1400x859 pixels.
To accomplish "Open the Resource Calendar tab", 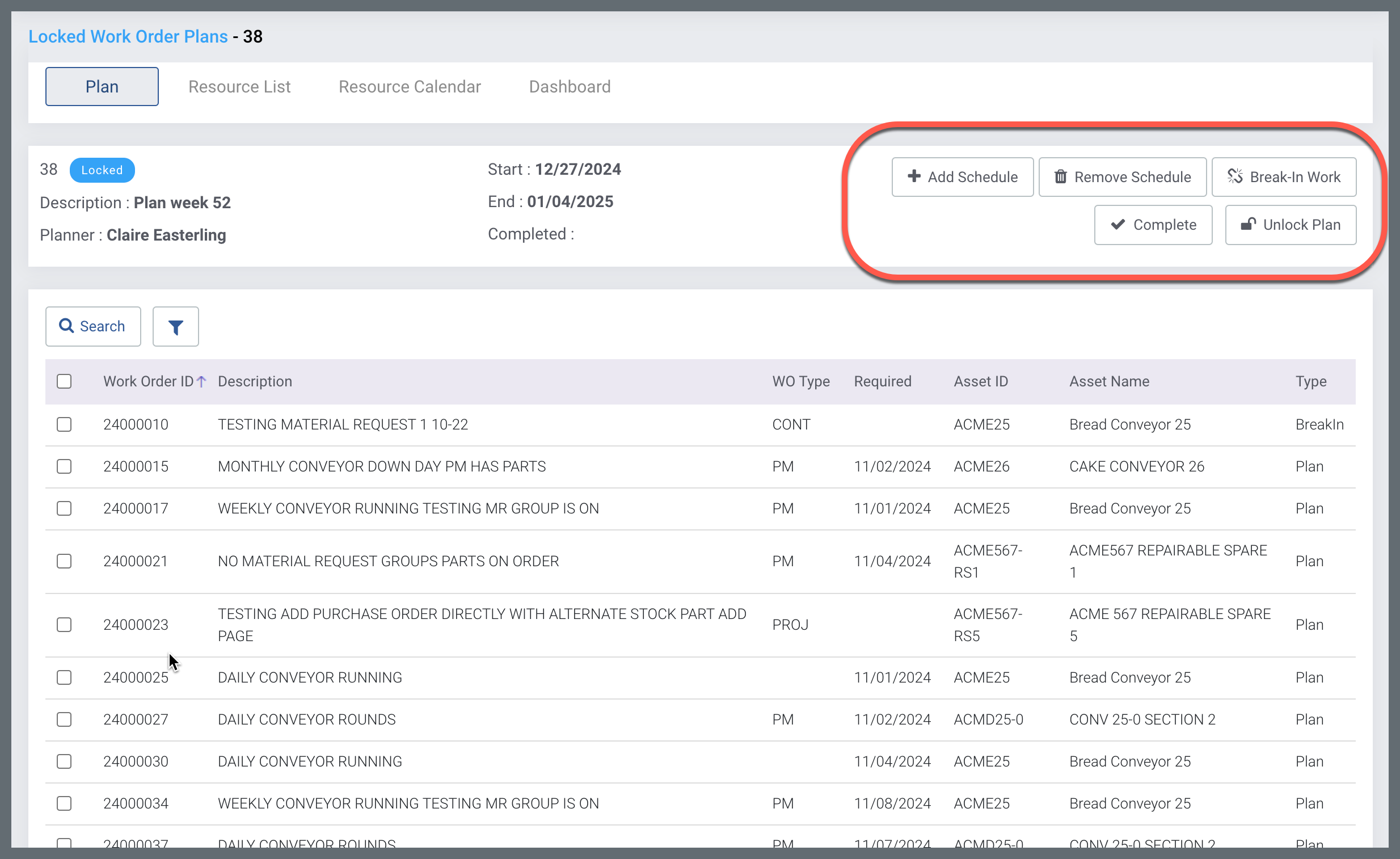I will 410,87.
